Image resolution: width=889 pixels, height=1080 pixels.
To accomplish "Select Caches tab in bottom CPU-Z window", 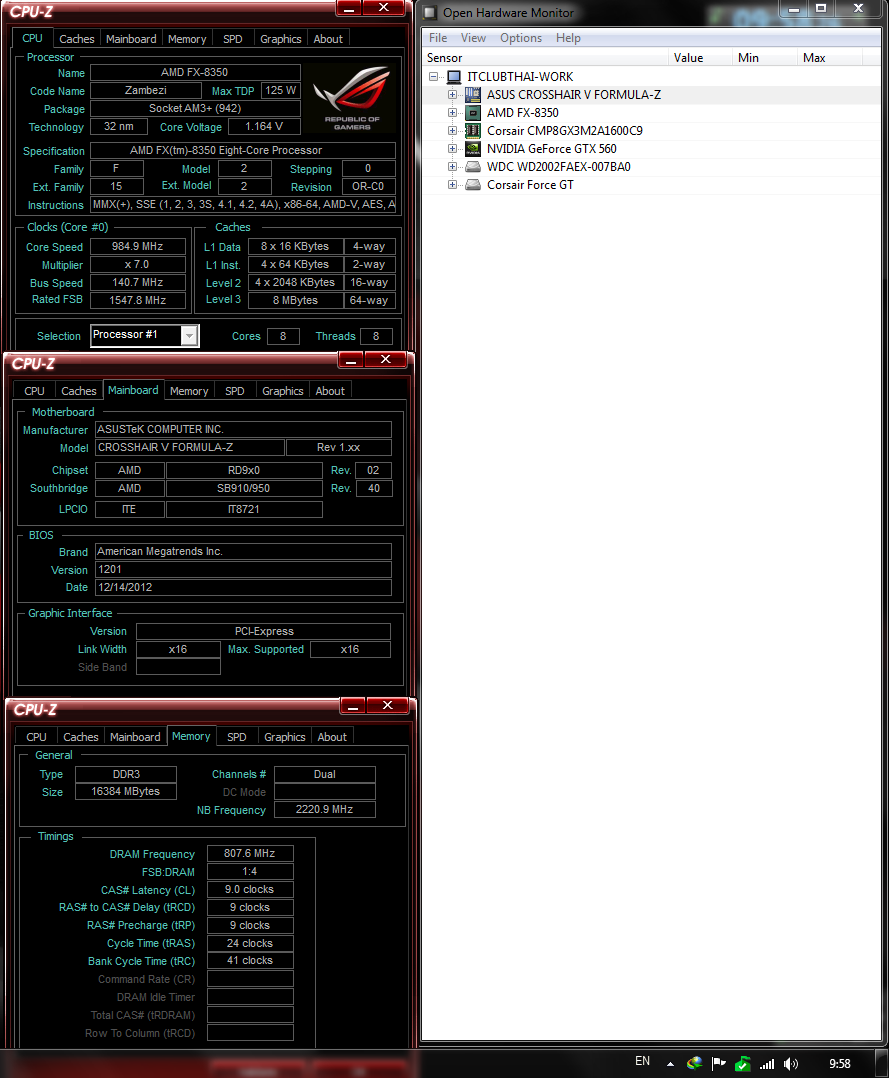I will tap(81, 737).
